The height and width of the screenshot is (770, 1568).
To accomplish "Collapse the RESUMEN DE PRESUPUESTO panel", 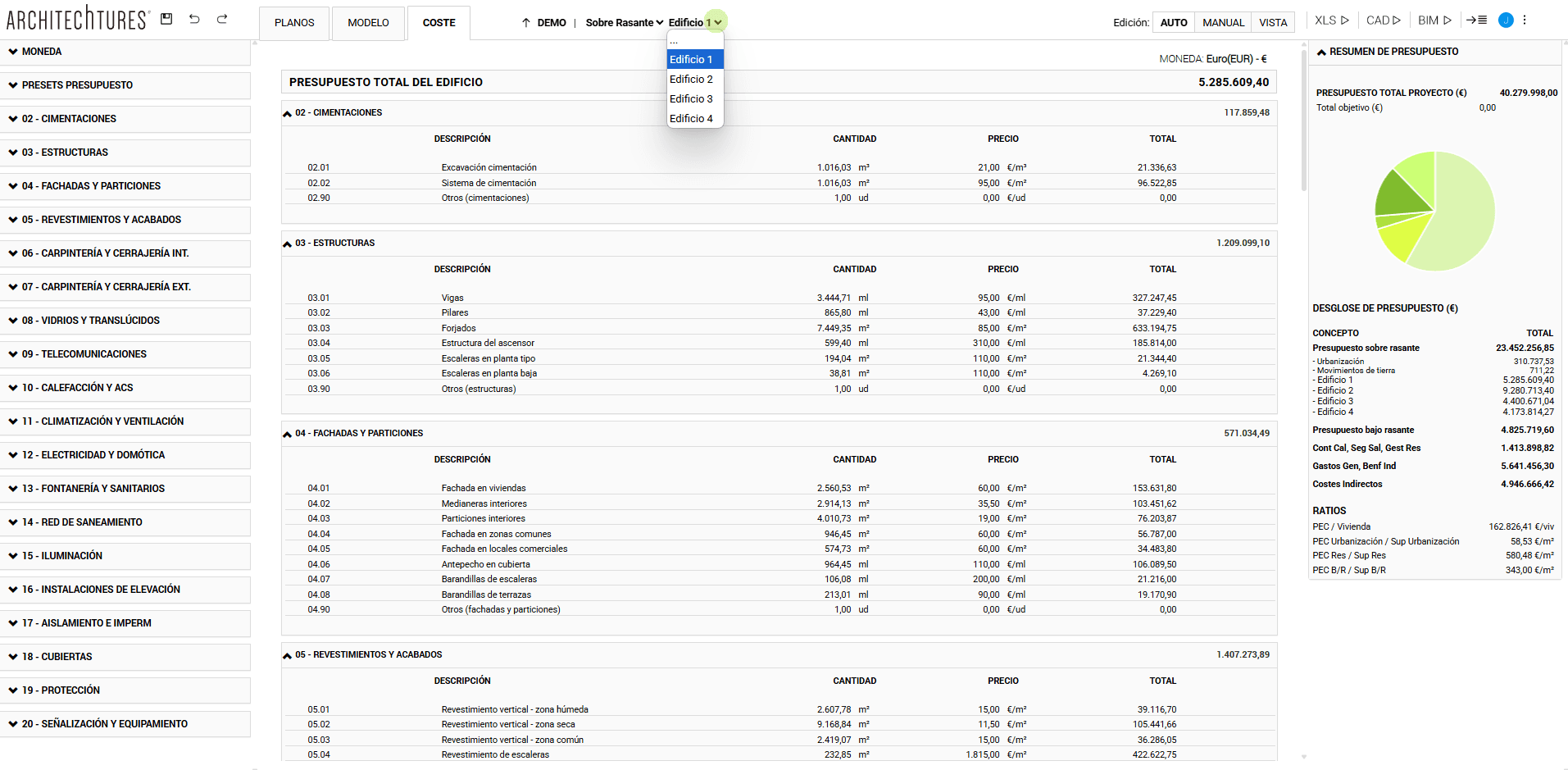I will click(x=1321, y=52).
